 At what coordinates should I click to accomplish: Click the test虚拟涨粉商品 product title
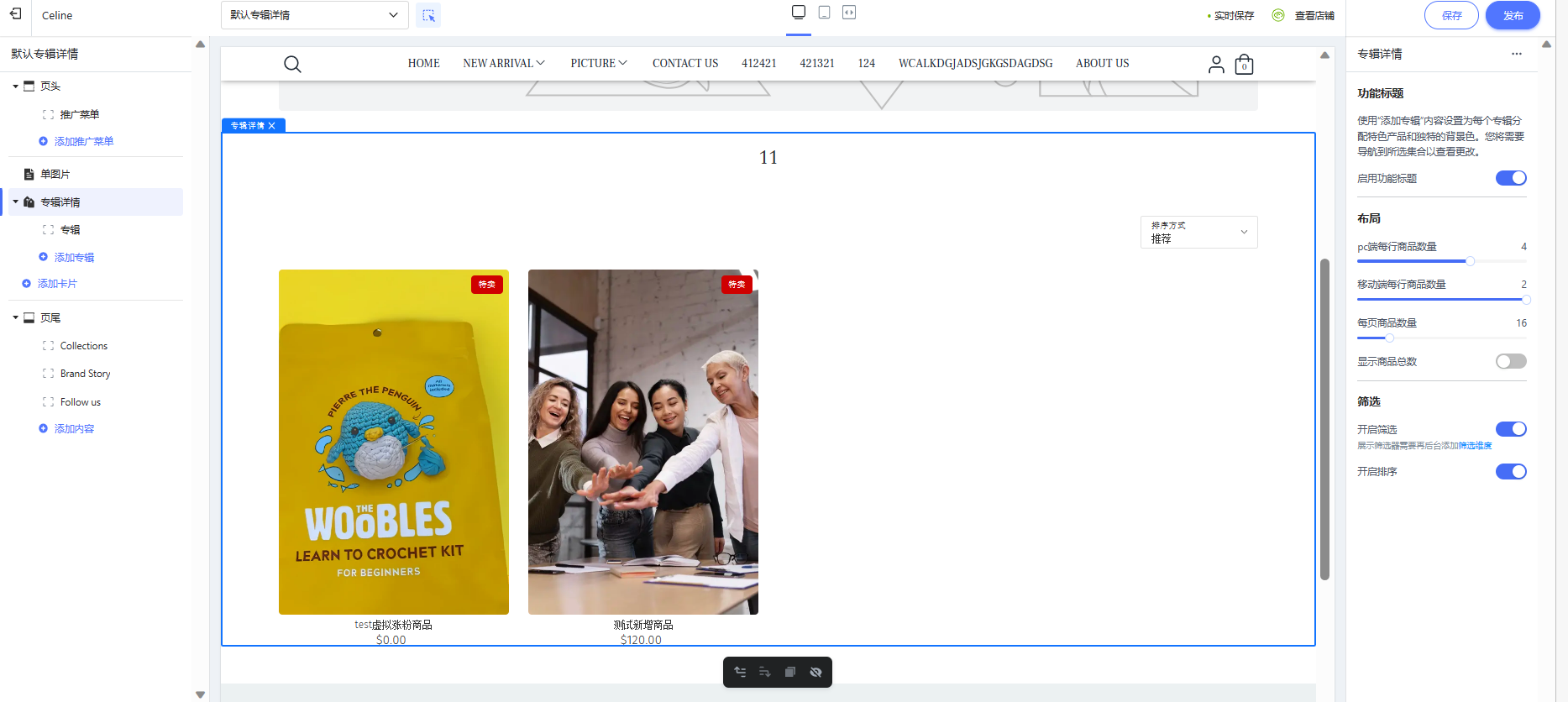coord(393,625)
